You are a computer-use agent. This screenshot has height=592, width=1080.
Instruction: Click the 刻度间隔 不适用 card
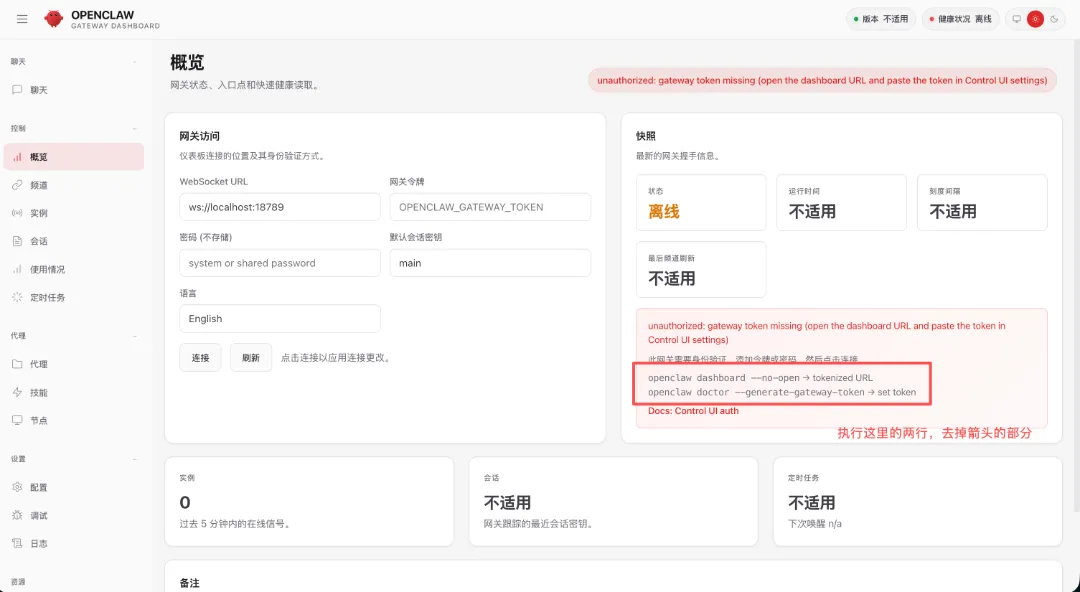[x=982, y=203]
